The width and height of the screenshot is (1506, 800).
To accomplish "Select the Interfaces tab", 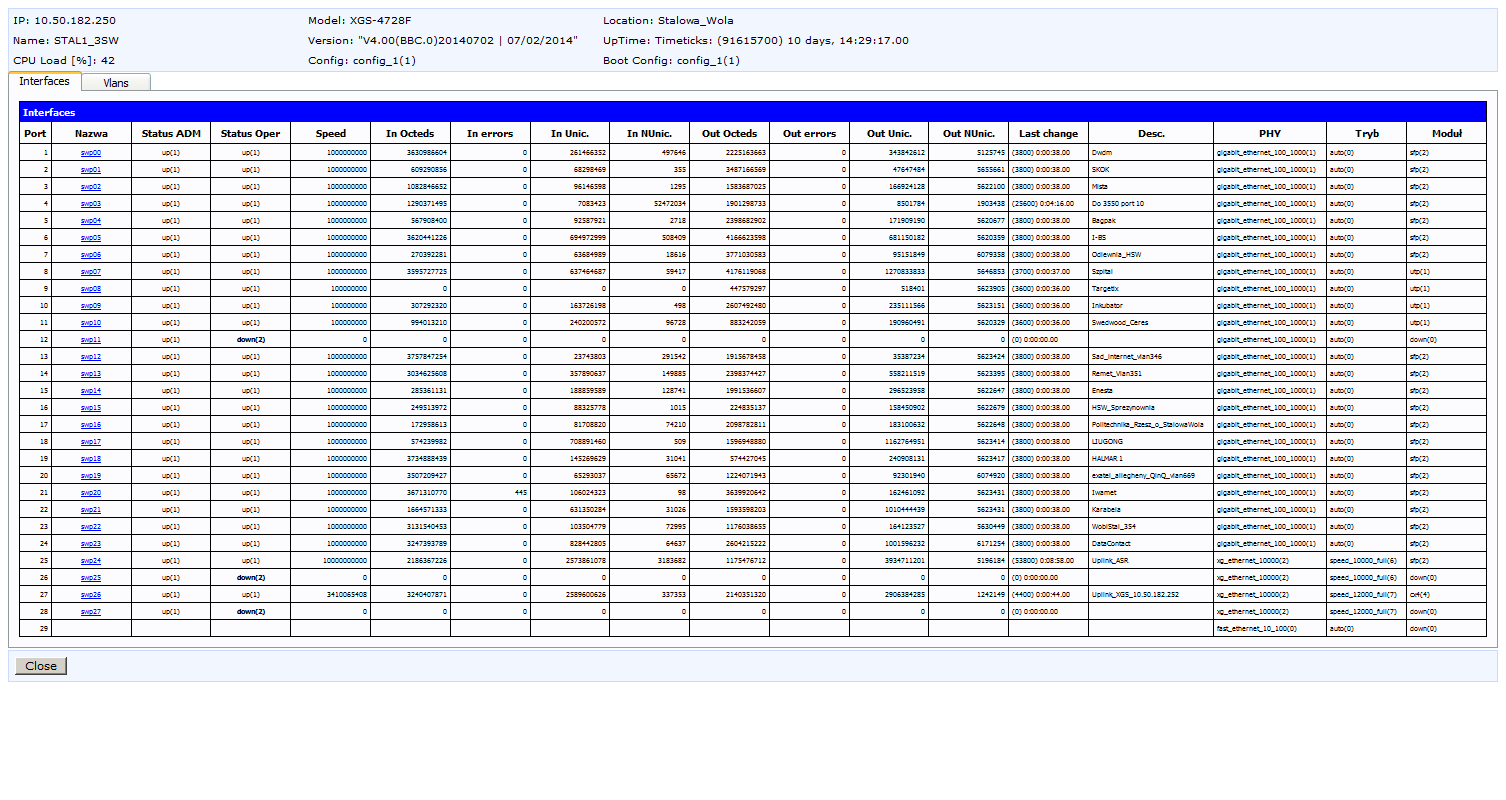I will pyautogui.click(x=45, y=81).
